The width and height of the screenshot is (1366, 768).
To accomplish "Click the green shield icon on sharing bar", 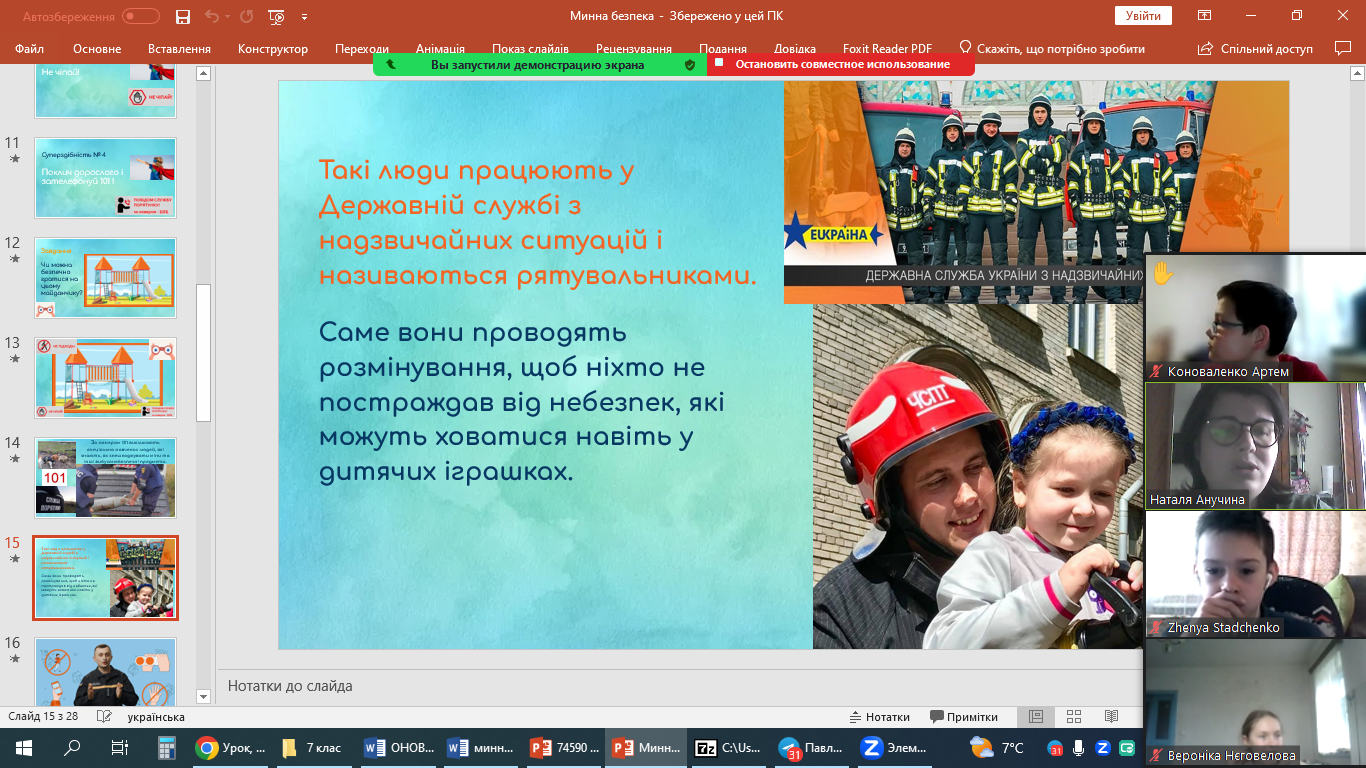I will pos(689,64).
